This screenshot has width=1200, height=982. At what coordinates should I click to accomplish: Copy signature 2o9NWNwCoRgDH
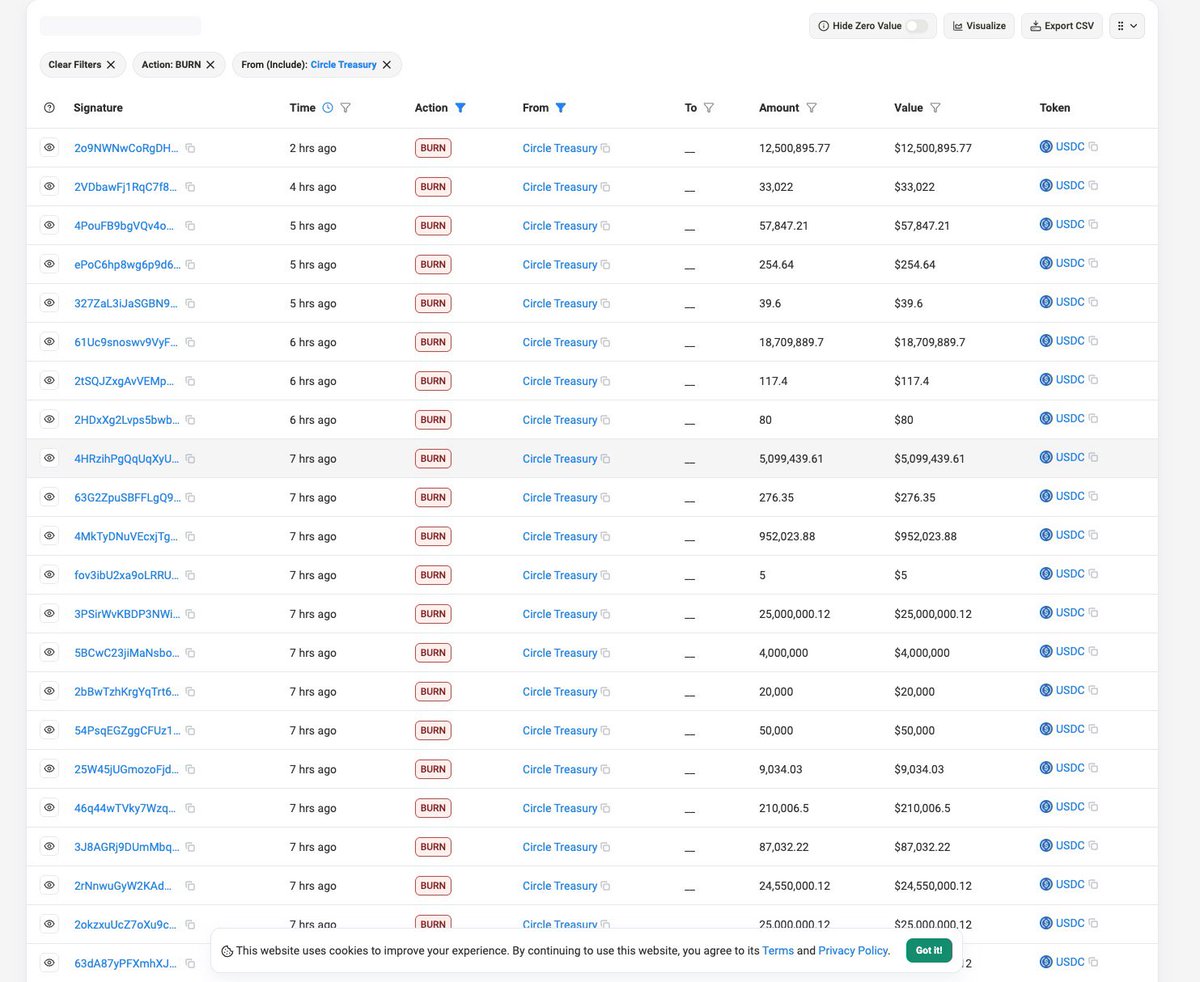point(190,148)
